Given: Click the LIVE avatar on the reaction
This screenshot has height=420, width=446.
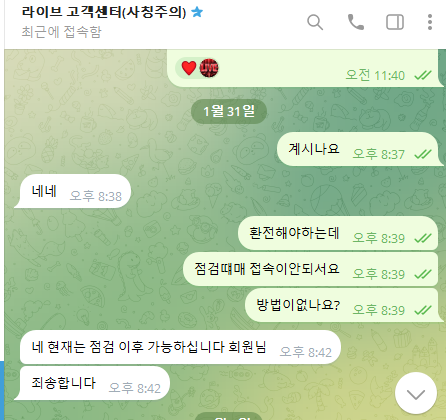Looking at the screenshot, I should click(209, 68).
